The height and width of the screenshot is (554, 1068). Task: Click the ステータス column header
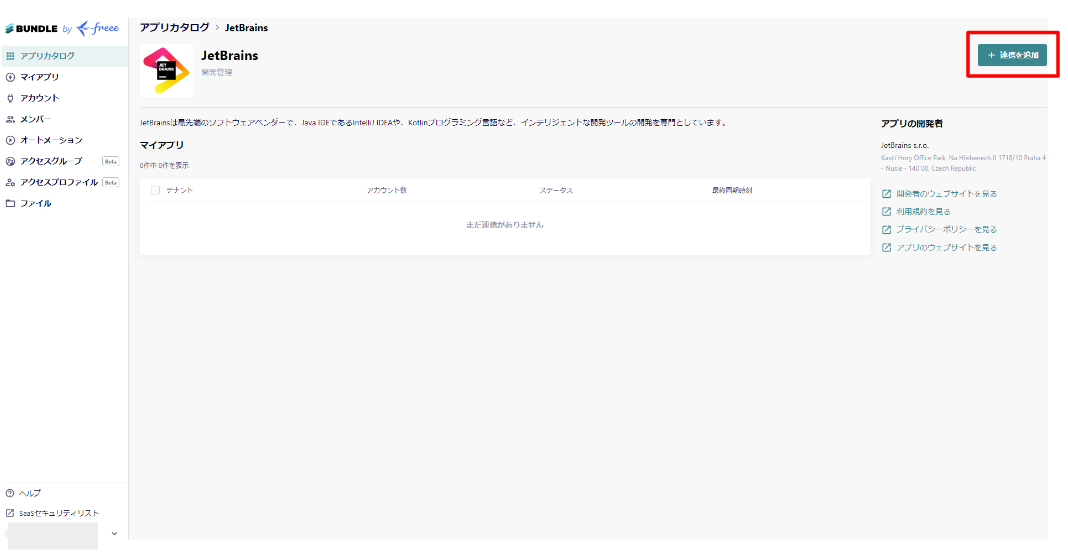click(556, 190)
